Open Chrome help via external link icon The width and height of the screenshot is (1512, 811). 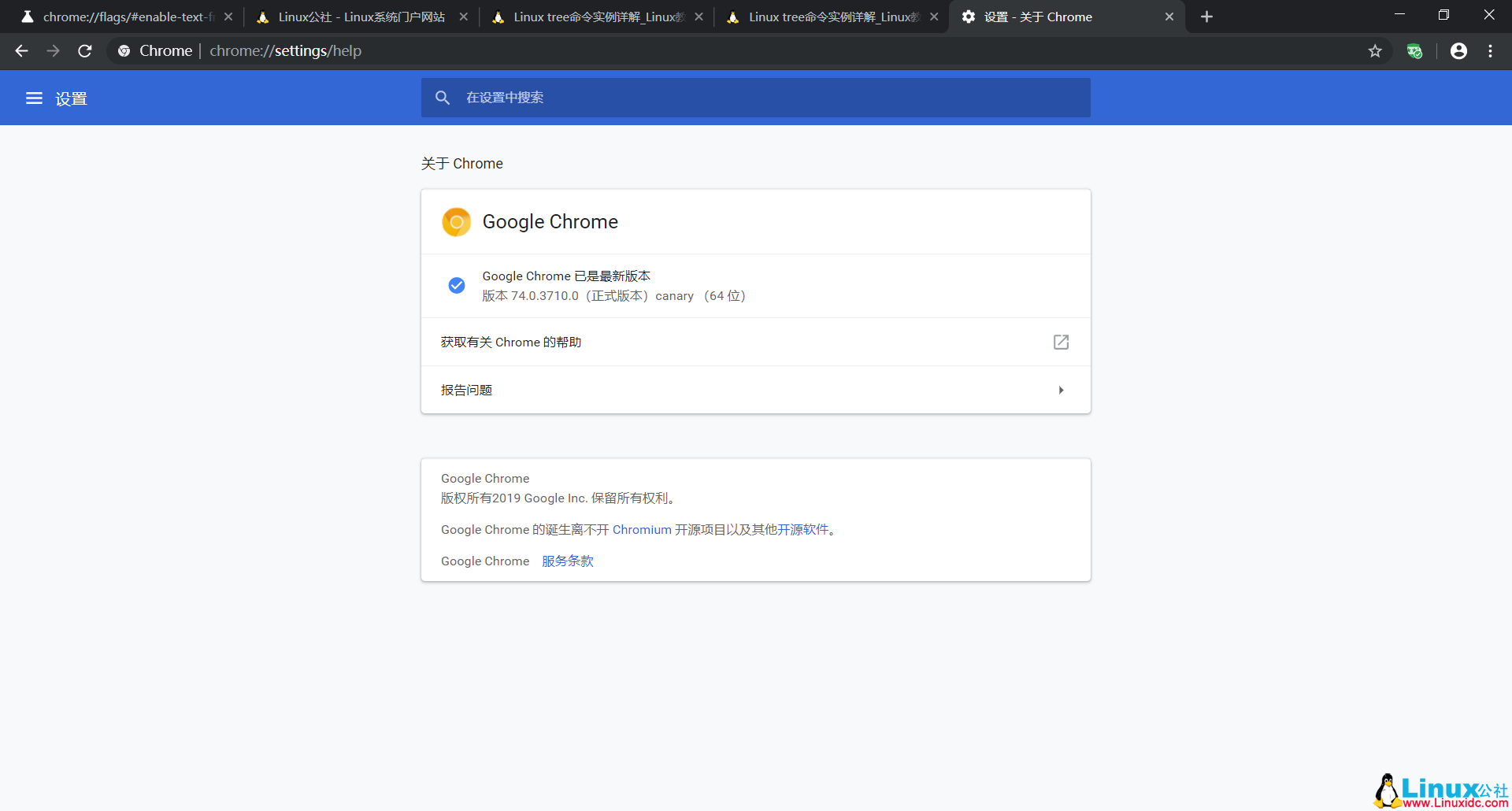[x=1061, y=342]
